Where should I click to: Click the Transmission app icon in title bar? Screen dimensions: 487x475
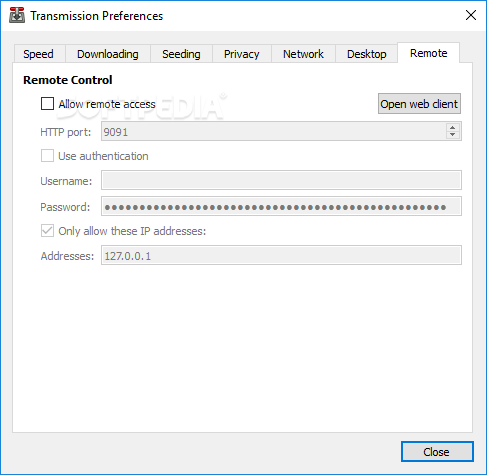(x=17, y=15)
